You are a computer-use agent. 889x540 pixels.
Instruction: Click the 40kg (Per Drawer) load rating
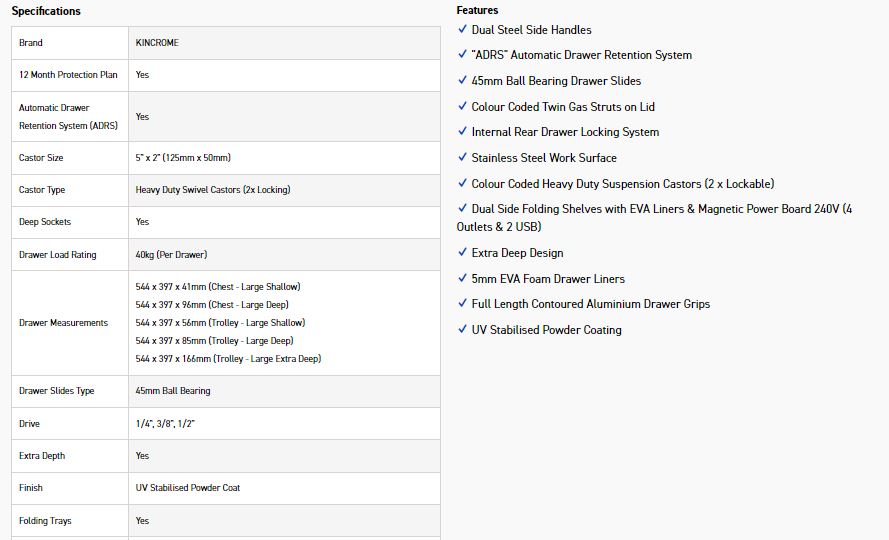(171, 255)
